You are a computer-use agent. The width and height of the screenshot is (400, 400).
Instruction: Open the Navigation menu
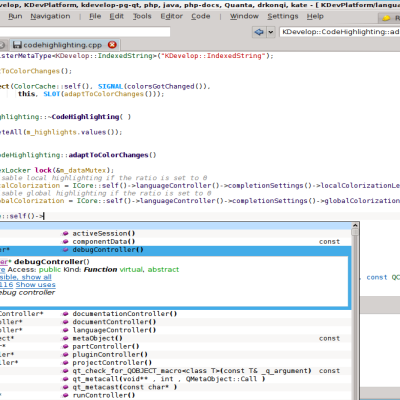(x=50, y=16)
